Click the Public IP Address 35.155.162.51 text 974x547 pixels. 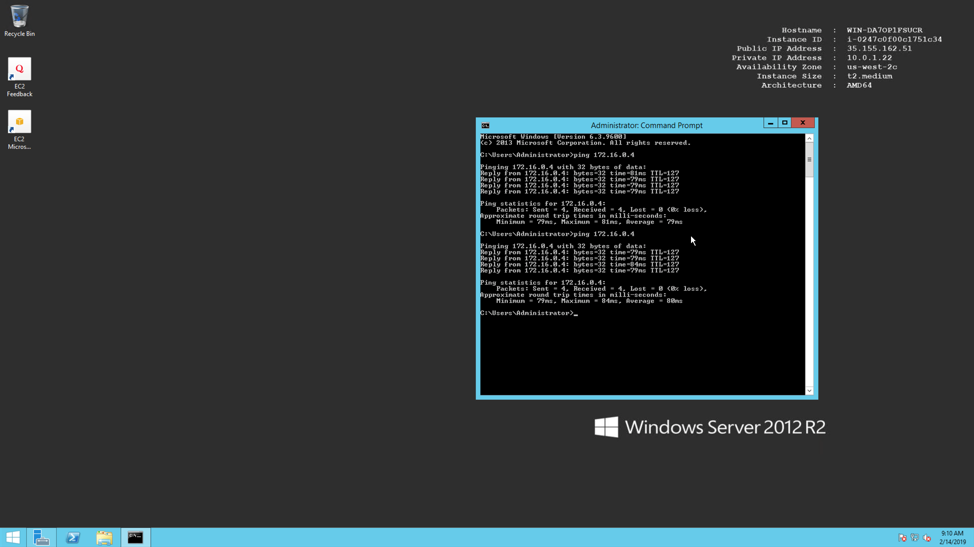[824, 48]
